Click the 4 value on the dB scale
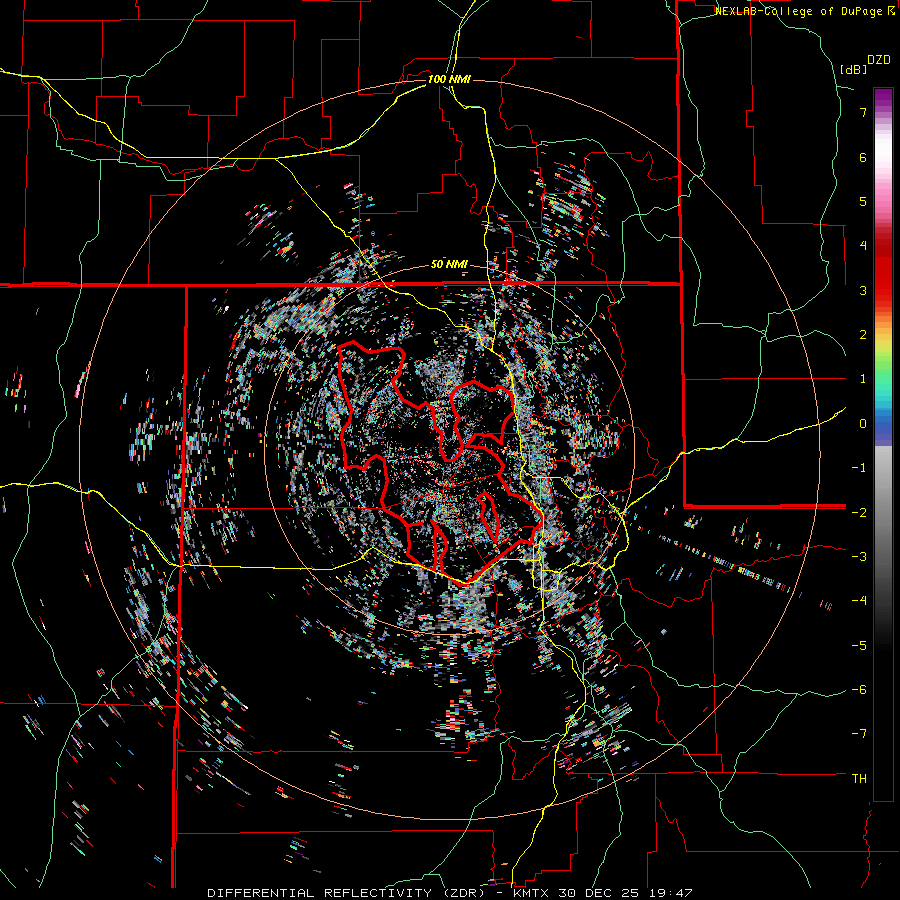 pyautogui.click(x=863, y=245)
